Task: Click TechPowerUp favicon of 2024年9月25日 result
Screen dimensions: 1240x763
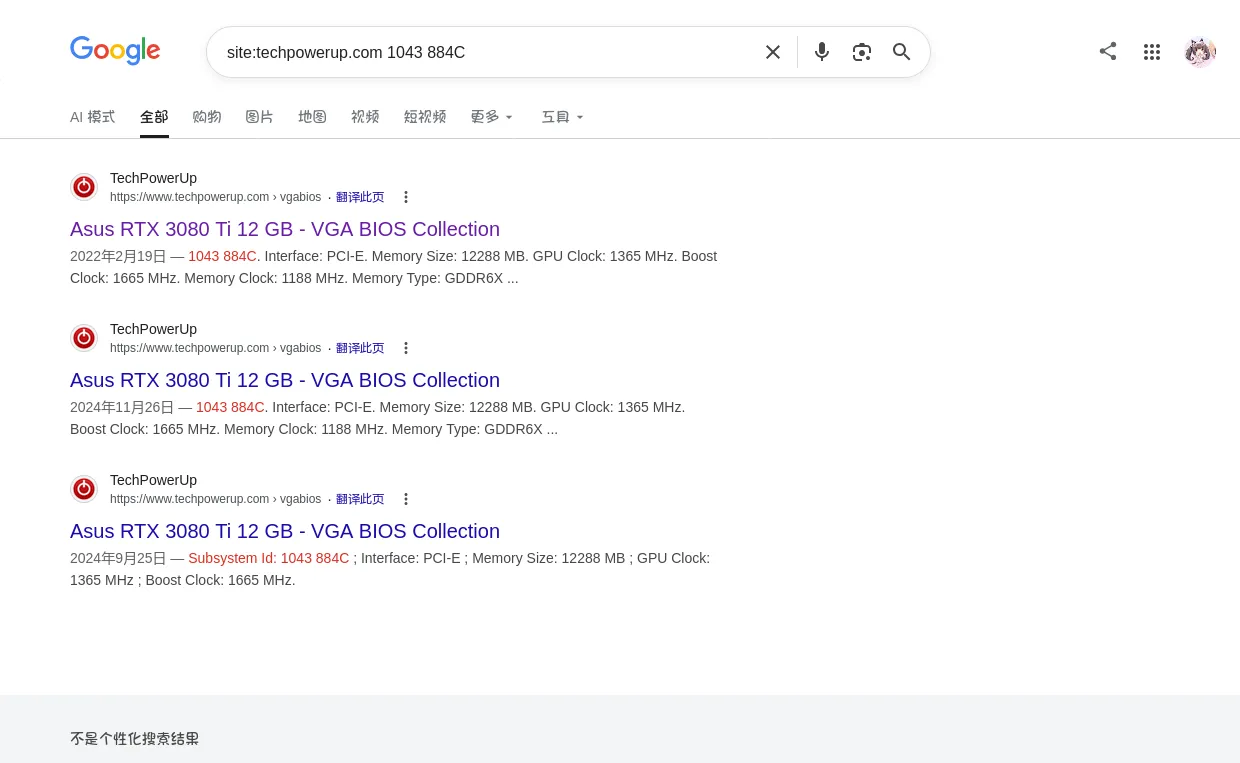Action: 84,489
